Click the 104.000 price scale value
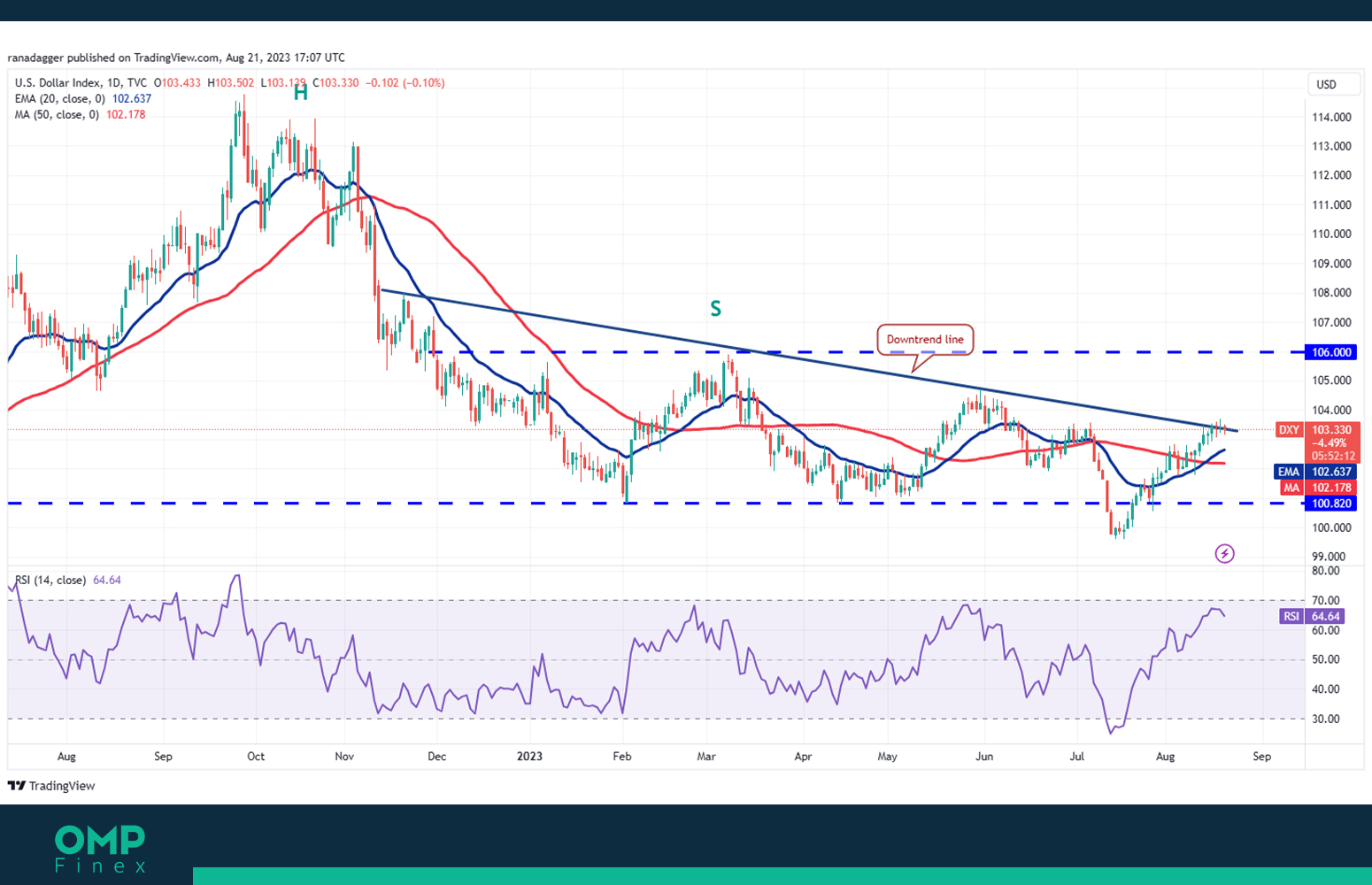Image resolution: width=1372 pixels, height=885 pixels. [x=1331, y=411]
